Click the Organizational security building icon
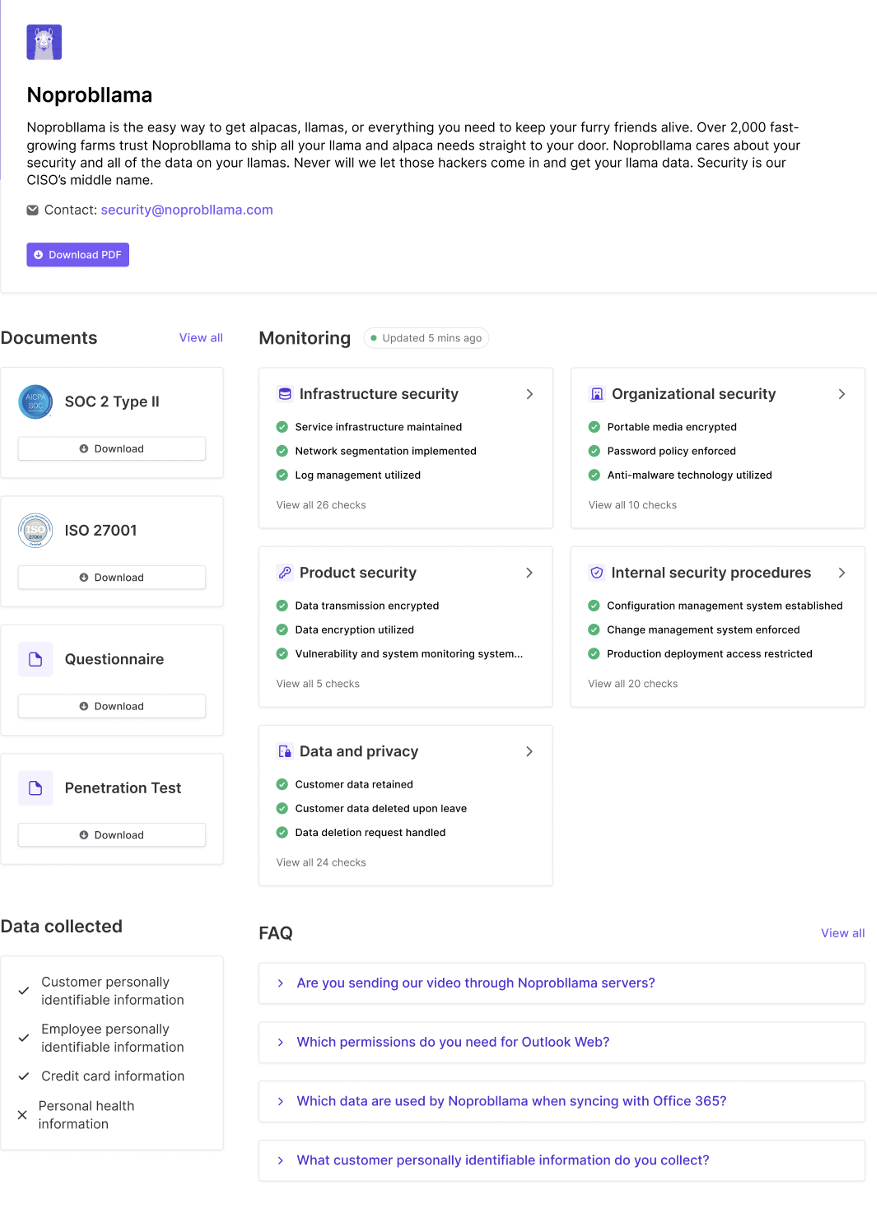 pyautogui.click(x=597, y=394)
